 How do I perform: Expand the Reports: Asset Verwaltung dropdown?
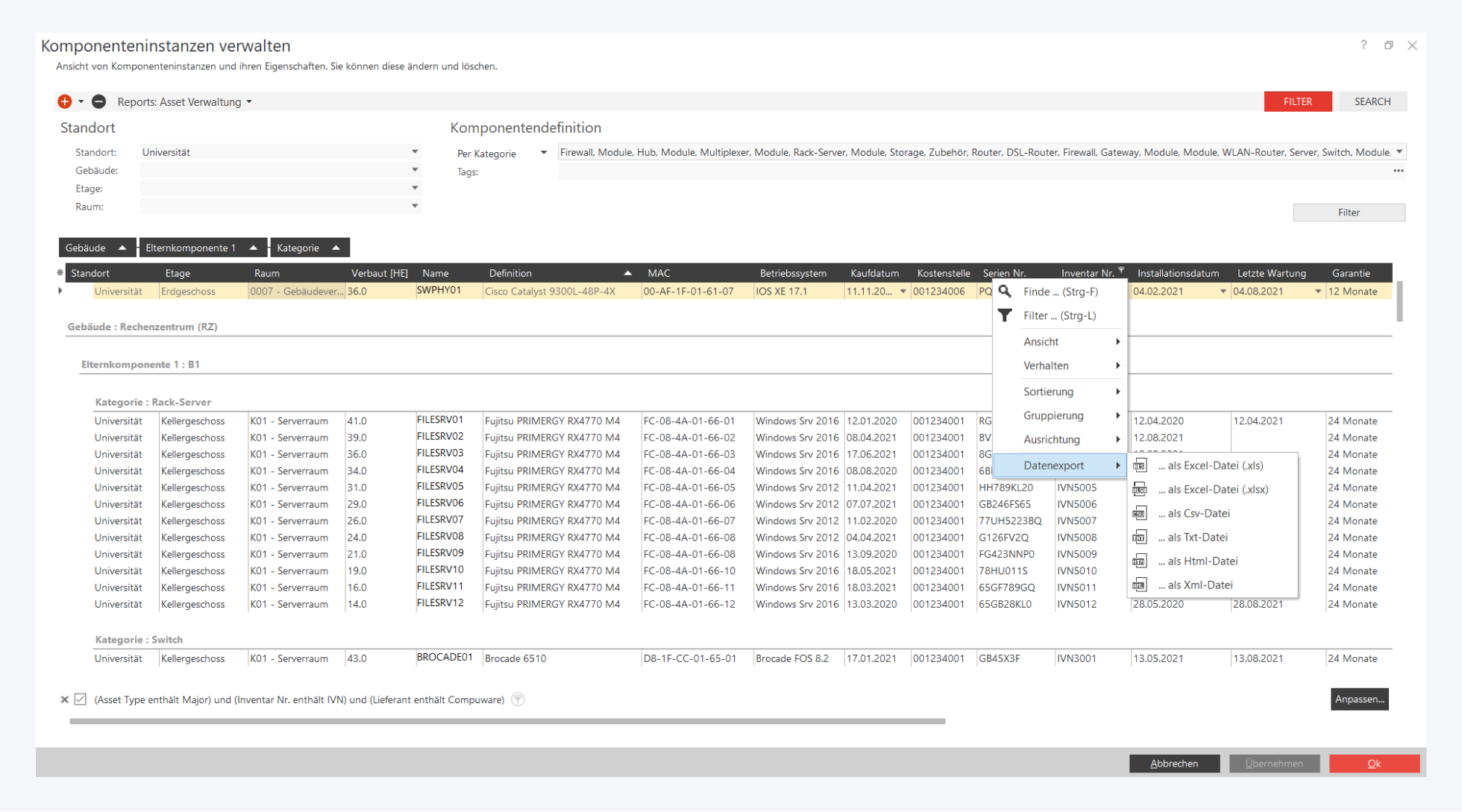click(x=184, y=101)
